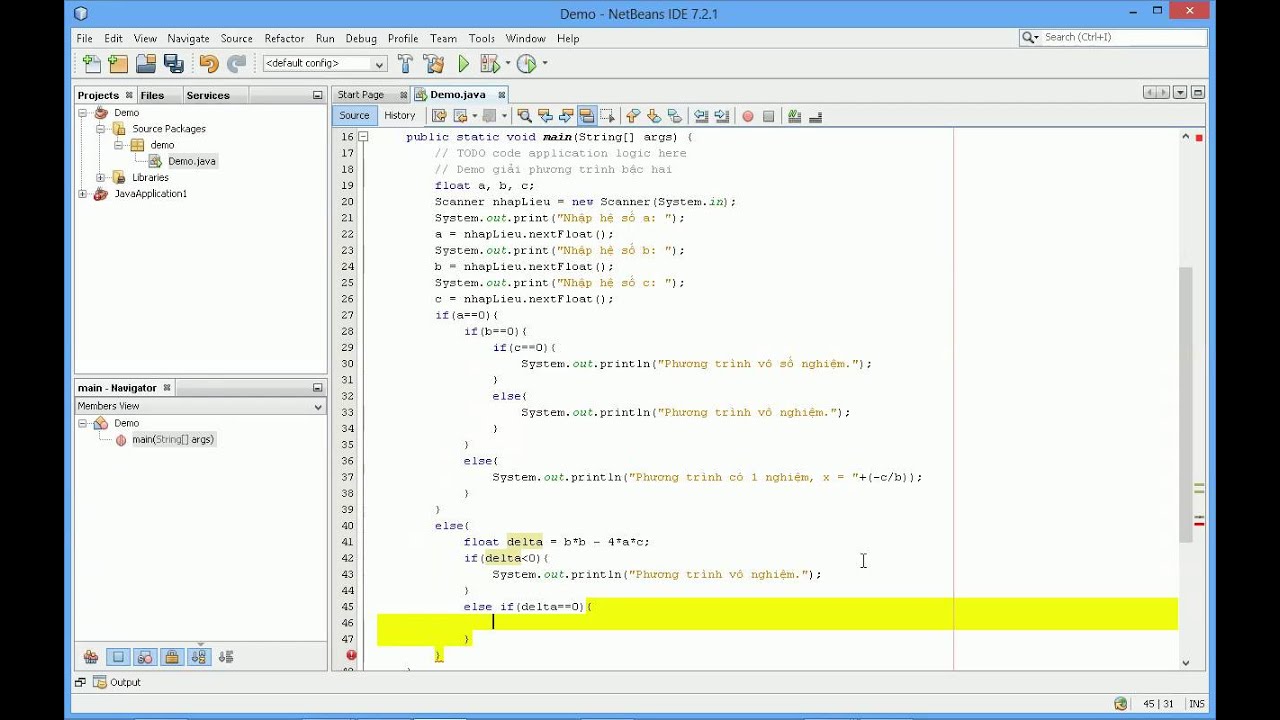1280x720 pixels.
Task: Open the File menu
Action: [85, 38]
